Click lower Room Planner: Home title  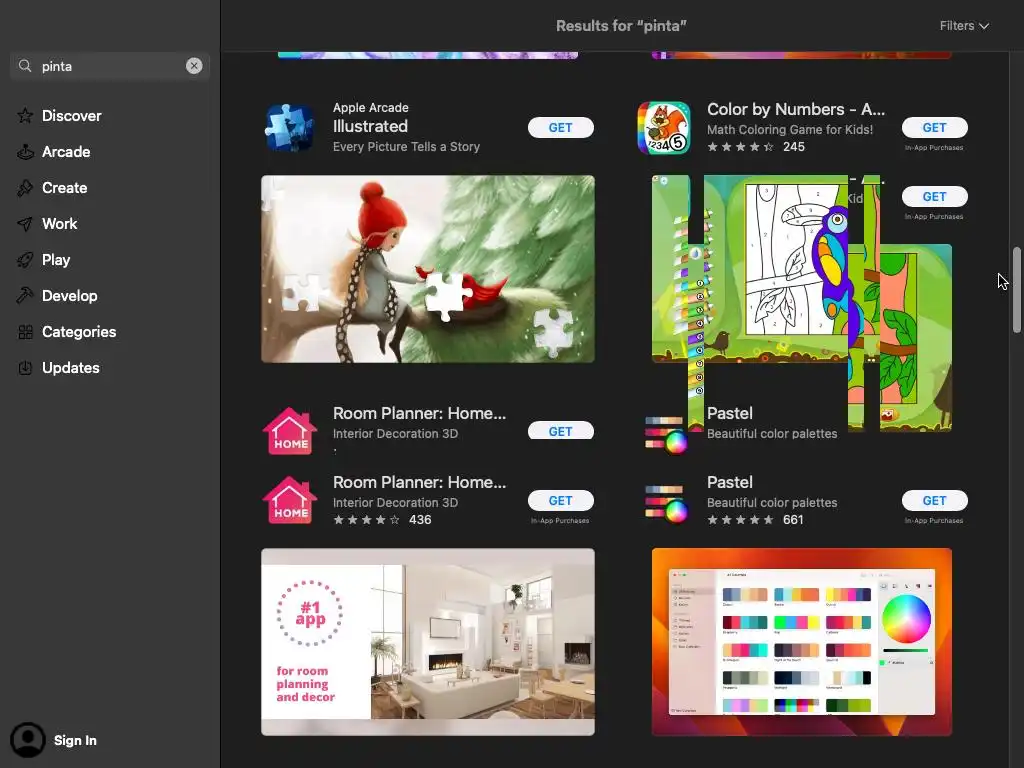point(419,482)
